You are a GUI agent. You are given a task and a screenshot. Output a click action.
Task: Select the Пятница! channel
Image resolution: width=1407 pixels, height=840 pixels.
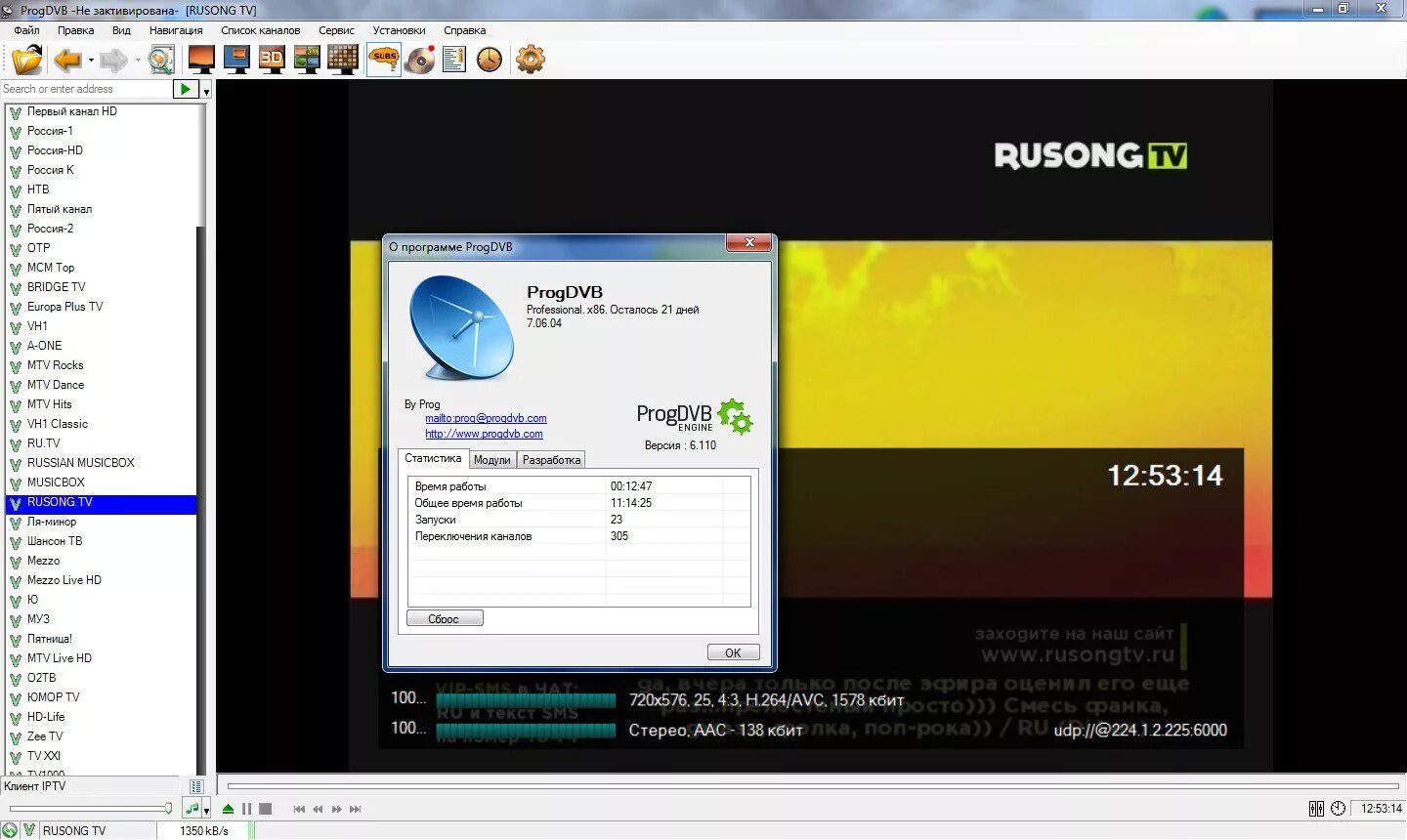pos(50,639)
